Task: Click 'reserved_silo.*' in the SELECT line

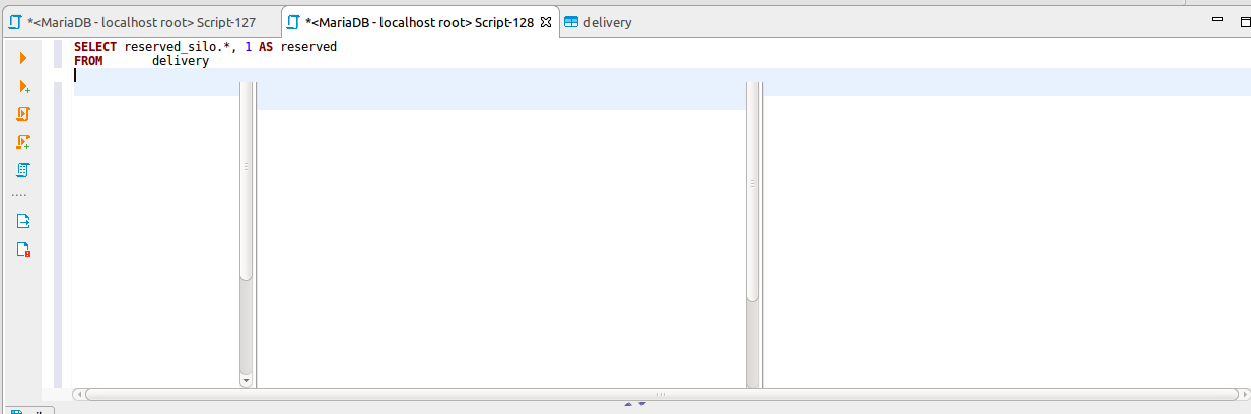Action: tap(177, 47)
